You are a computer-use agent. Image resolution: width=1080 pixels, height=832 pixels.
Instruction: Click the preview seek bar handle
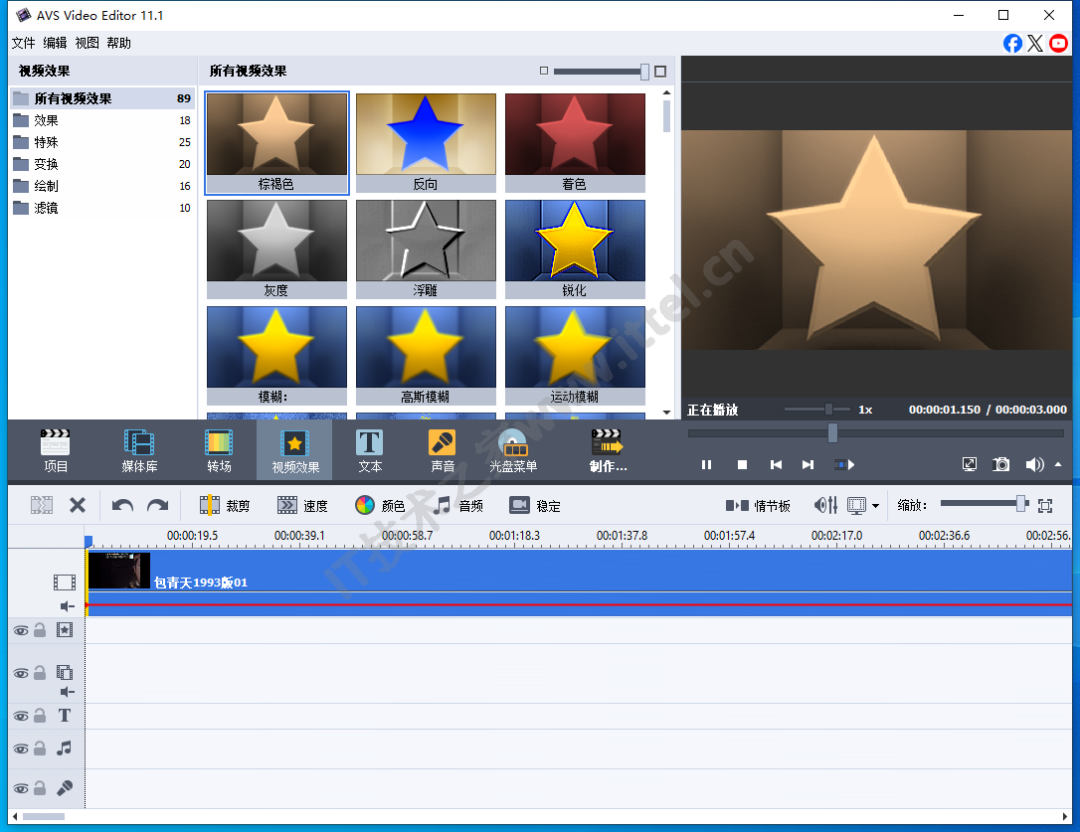[833, 433]
